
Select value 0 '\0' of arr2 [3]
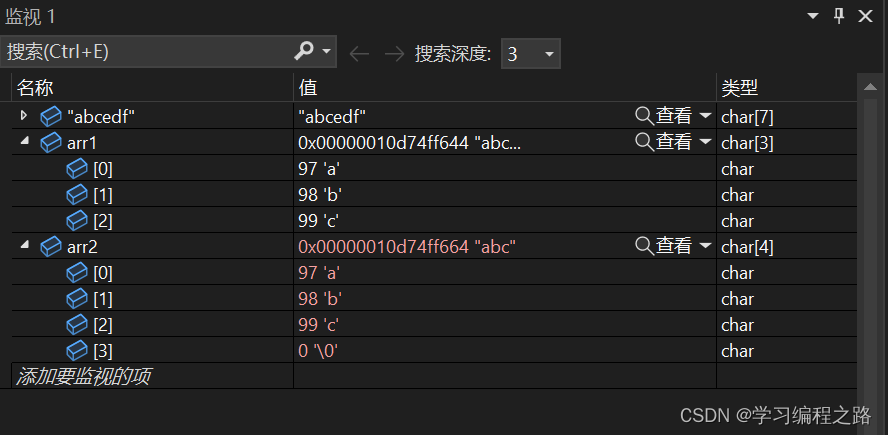[x=318, y=352]
